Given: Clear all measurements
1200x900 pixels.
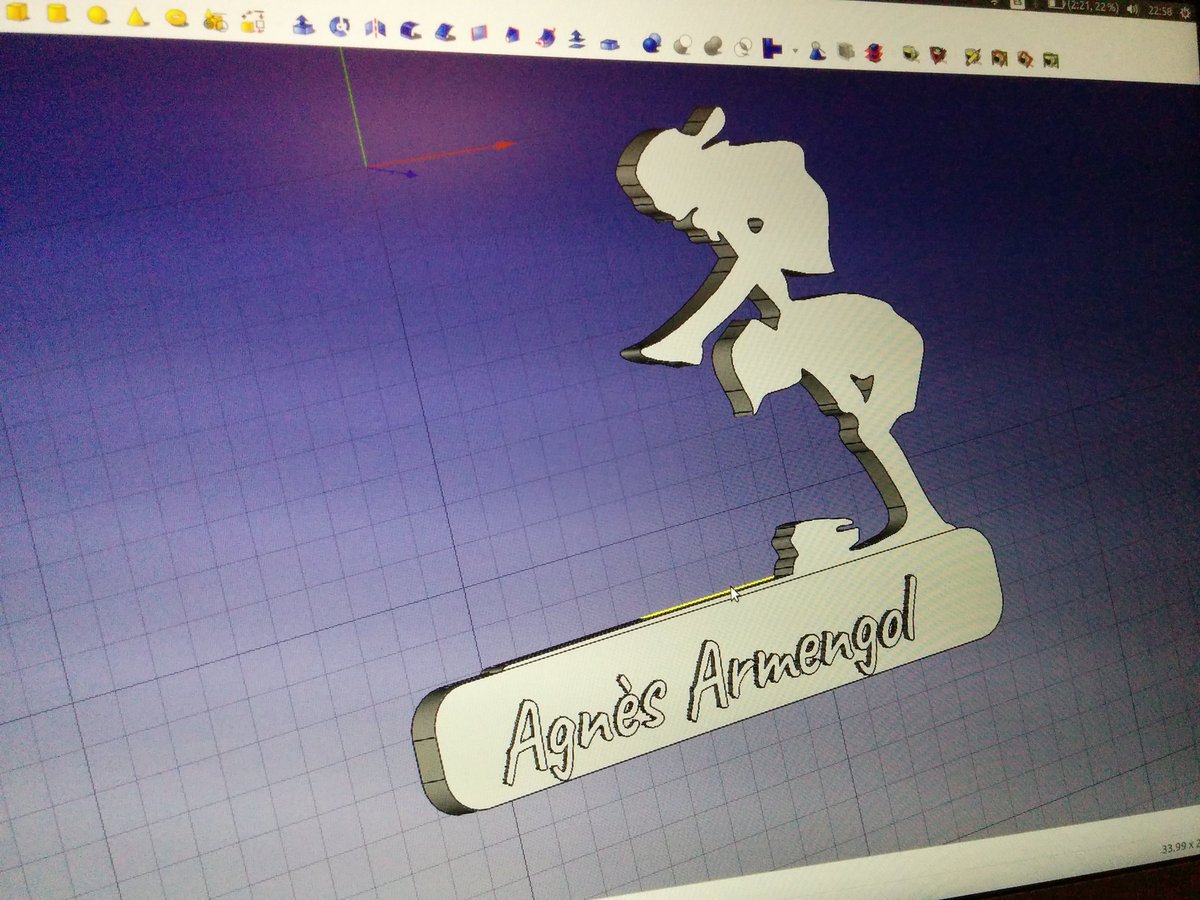Looking at the screenshot, I should (x=972, y=58).
